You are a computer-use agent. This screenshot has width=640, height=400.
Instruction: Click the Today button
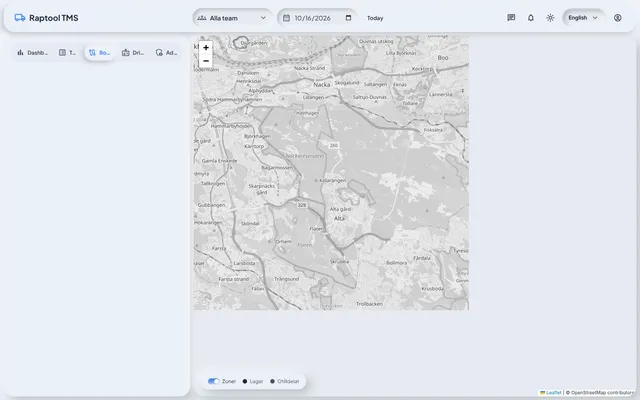point(375,18)
